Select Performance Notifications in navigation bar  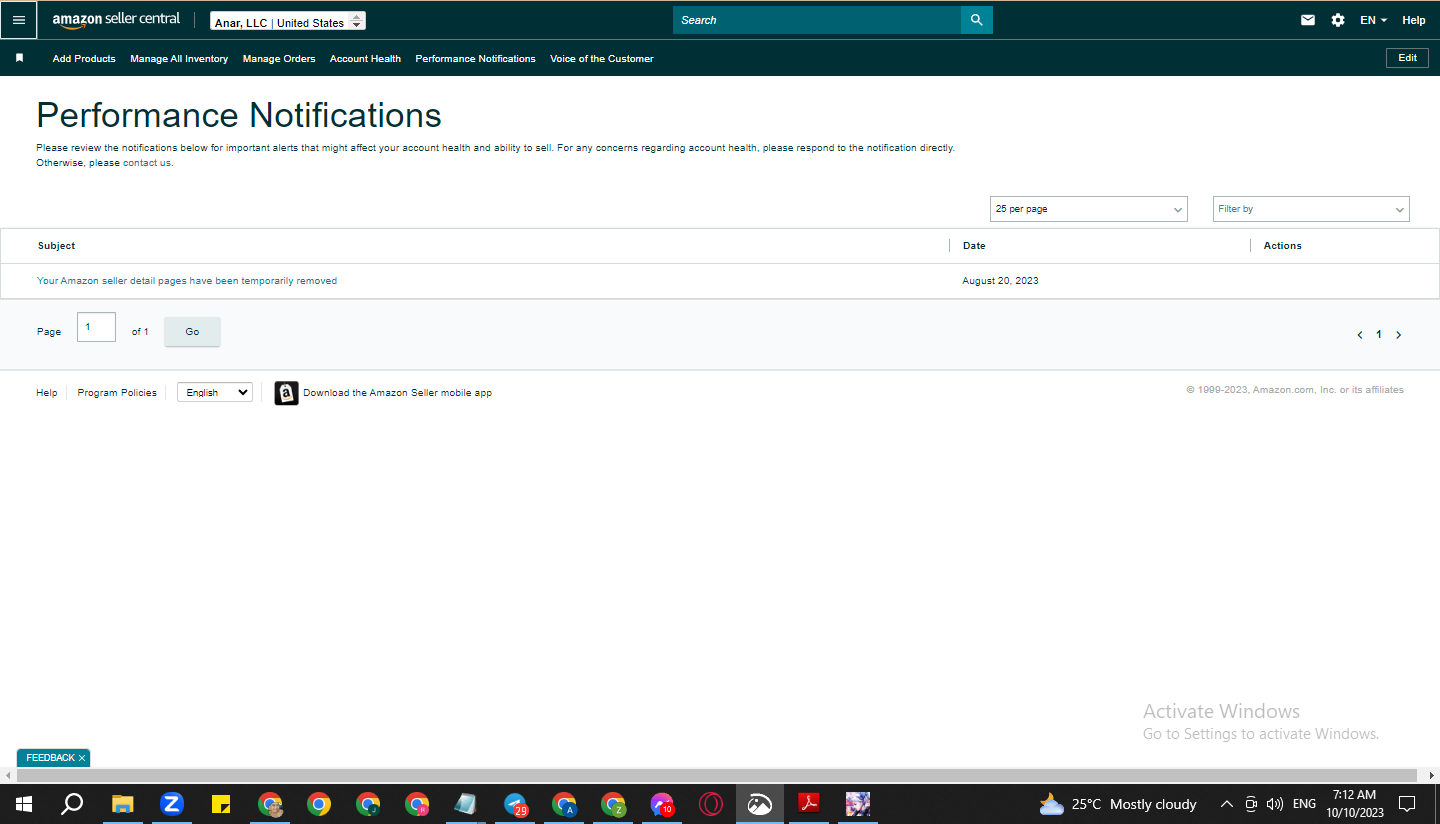475,59
